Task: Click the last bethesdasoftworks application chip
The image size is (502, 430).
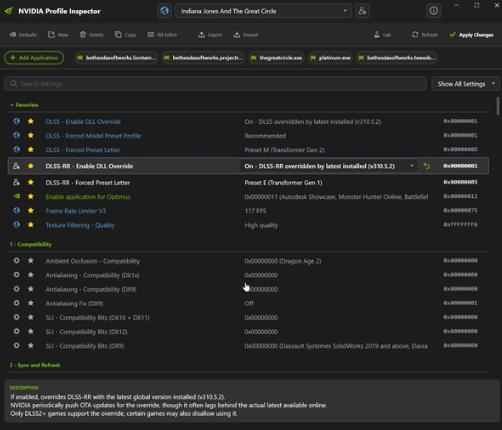Action: coord(397,58)
